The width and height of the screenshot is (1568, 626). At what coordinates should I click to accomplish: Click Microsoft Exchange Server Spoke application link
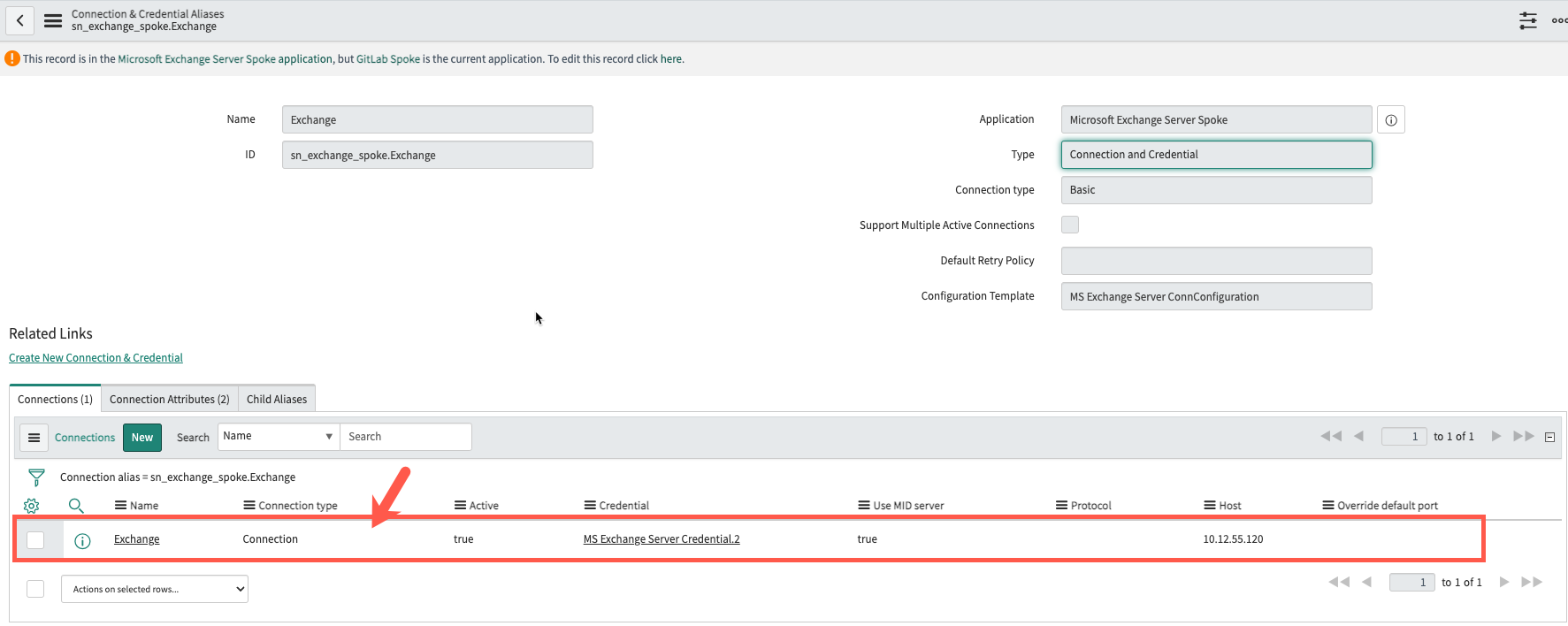pos(225,59)
